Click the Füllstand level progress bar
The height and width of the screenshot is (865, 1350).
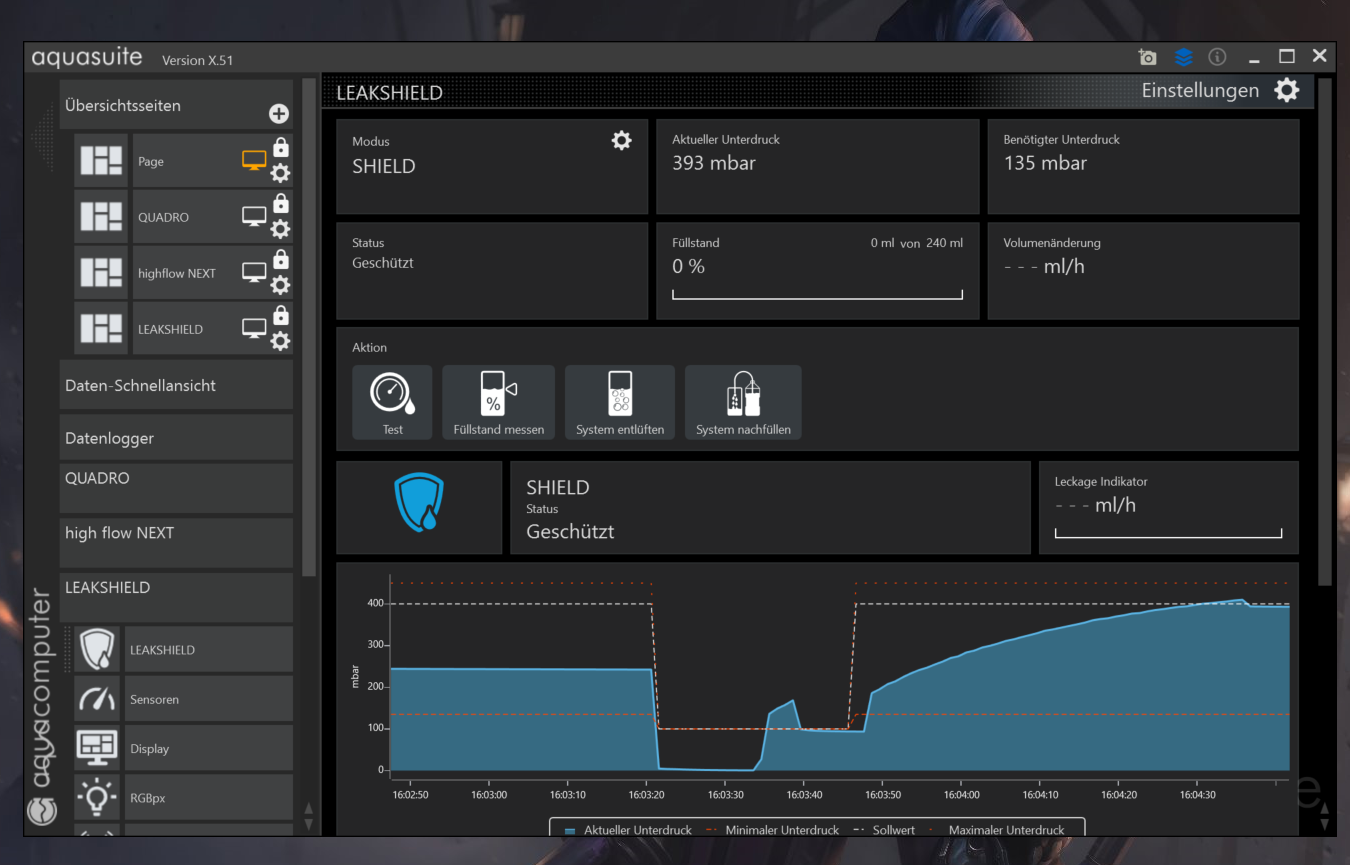pyautogui.click(x=817, y=294)
